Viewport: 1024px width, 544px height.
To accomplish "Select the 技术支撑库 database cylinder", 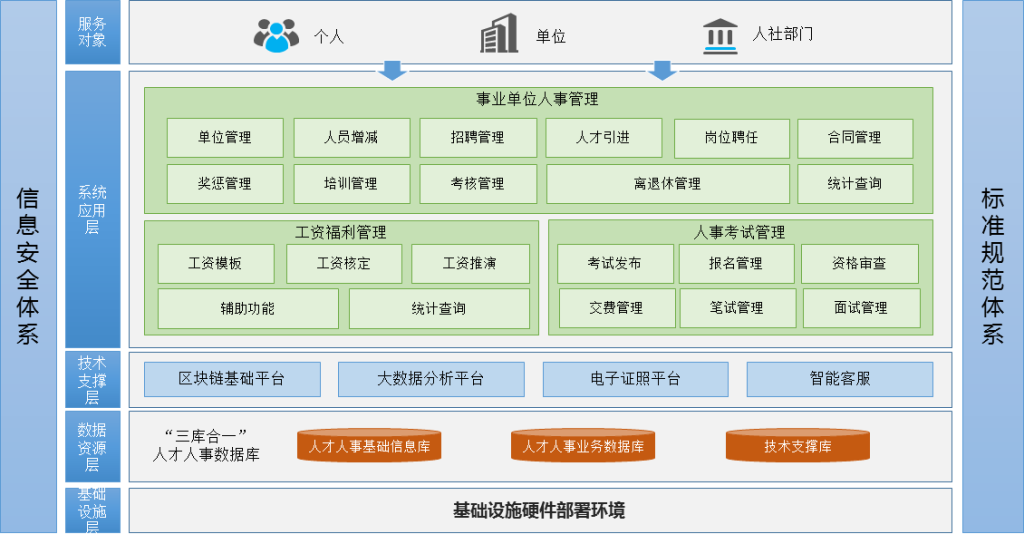I will pyautogui.click(x=797, y=446).
